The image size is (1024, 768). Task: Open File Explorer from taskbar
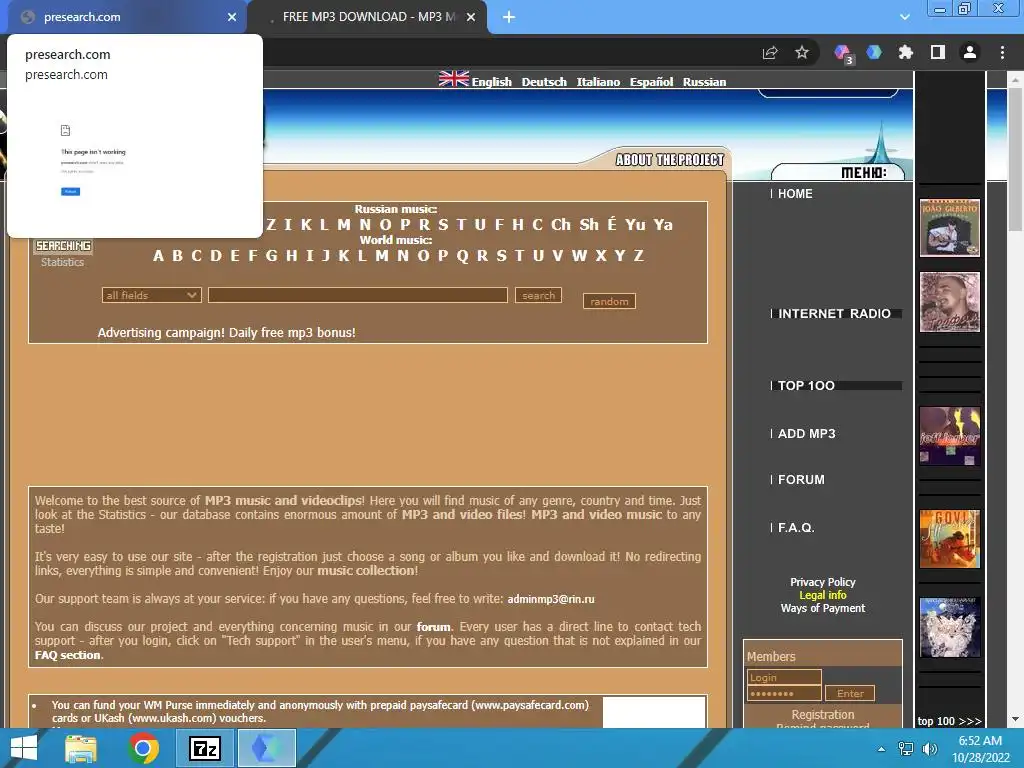pyautogui.click(x=81, y=748)
